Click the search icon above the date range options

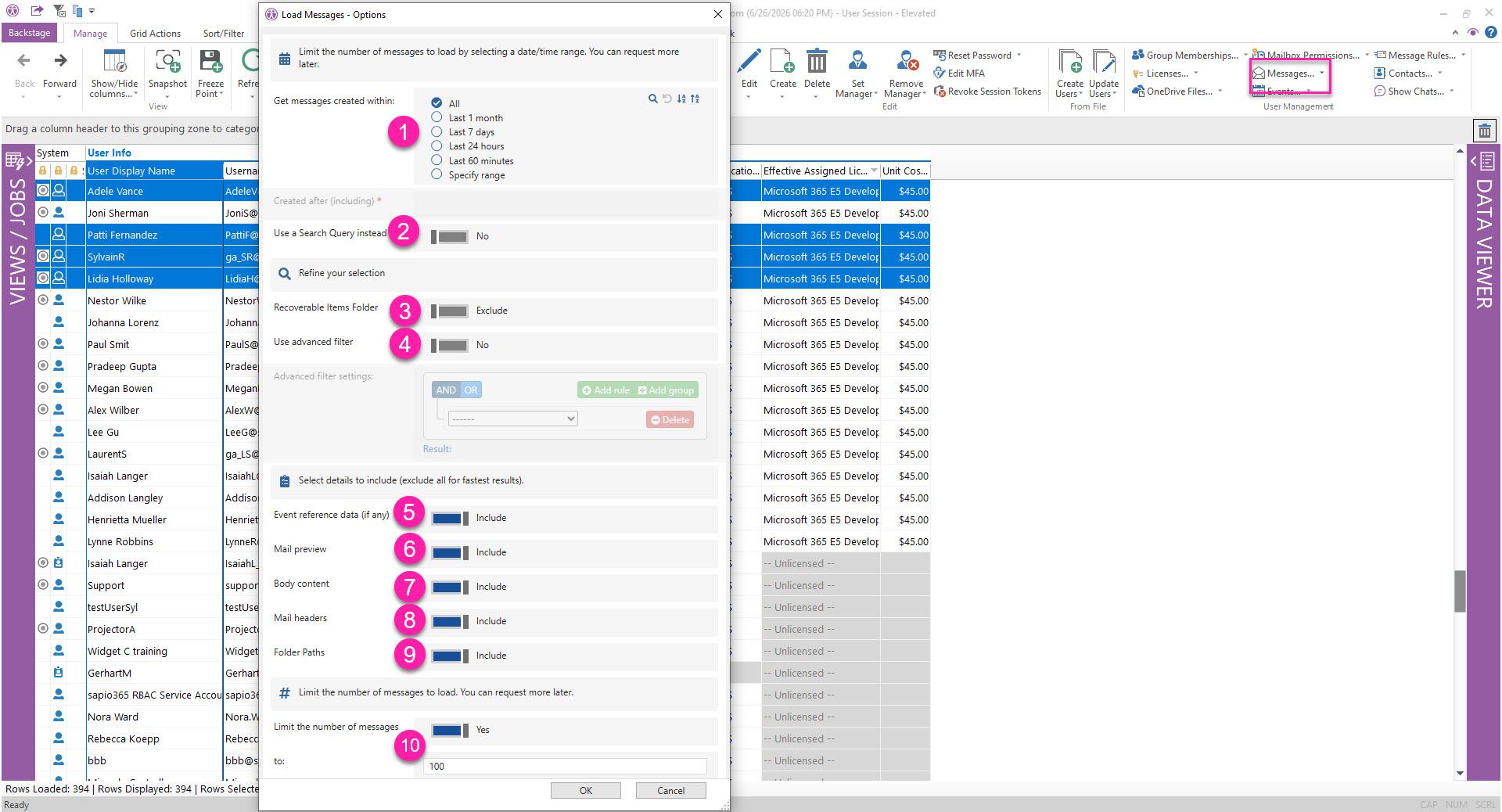pos(652,99)
